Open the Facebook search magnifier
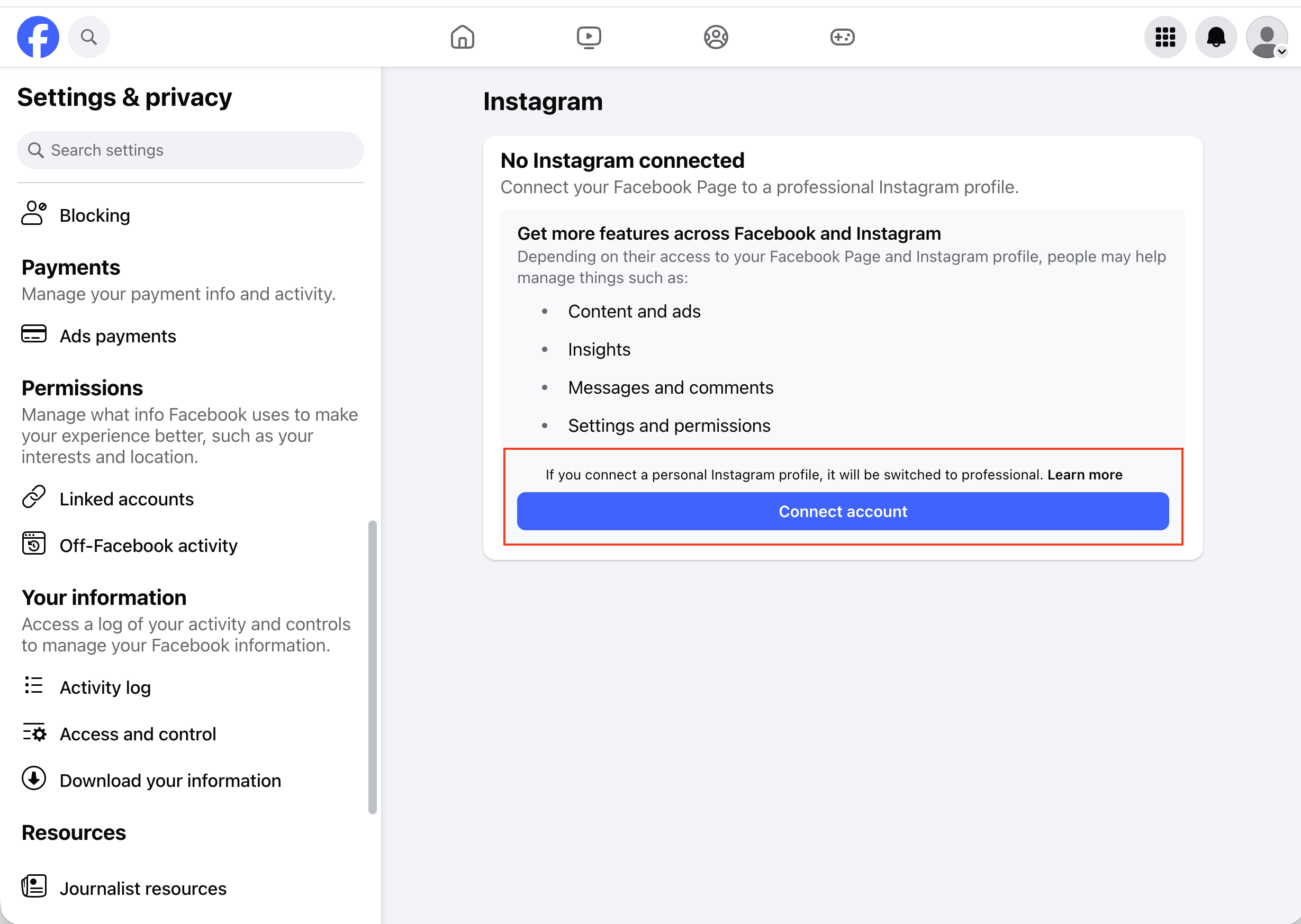The width and height of the screenshot is (1301, 924). click(x=89, y=37)
